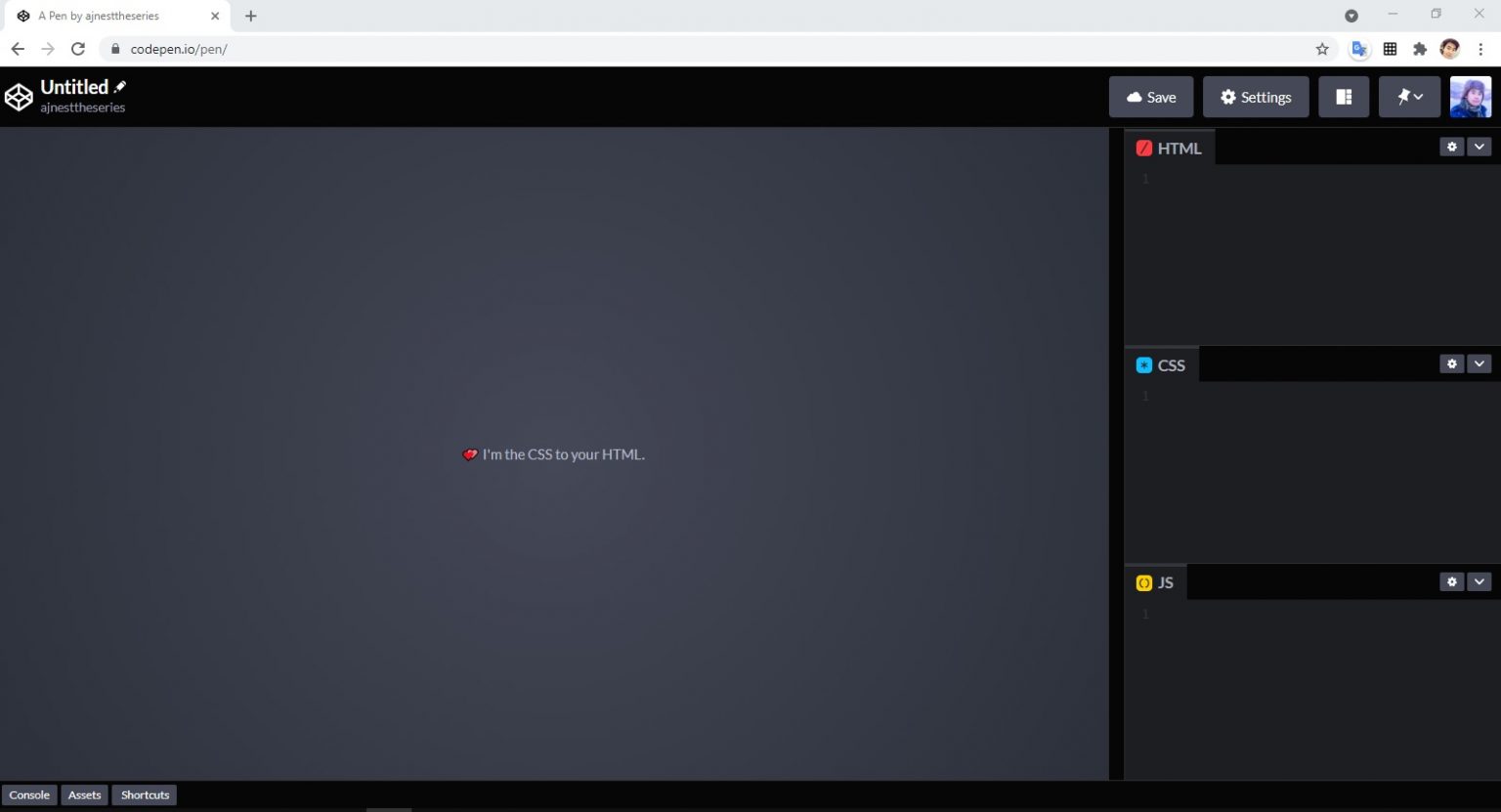The image size is (1501, 812).
Task: Show keyboard Shortcuts
Action: (x=145, y=795)
